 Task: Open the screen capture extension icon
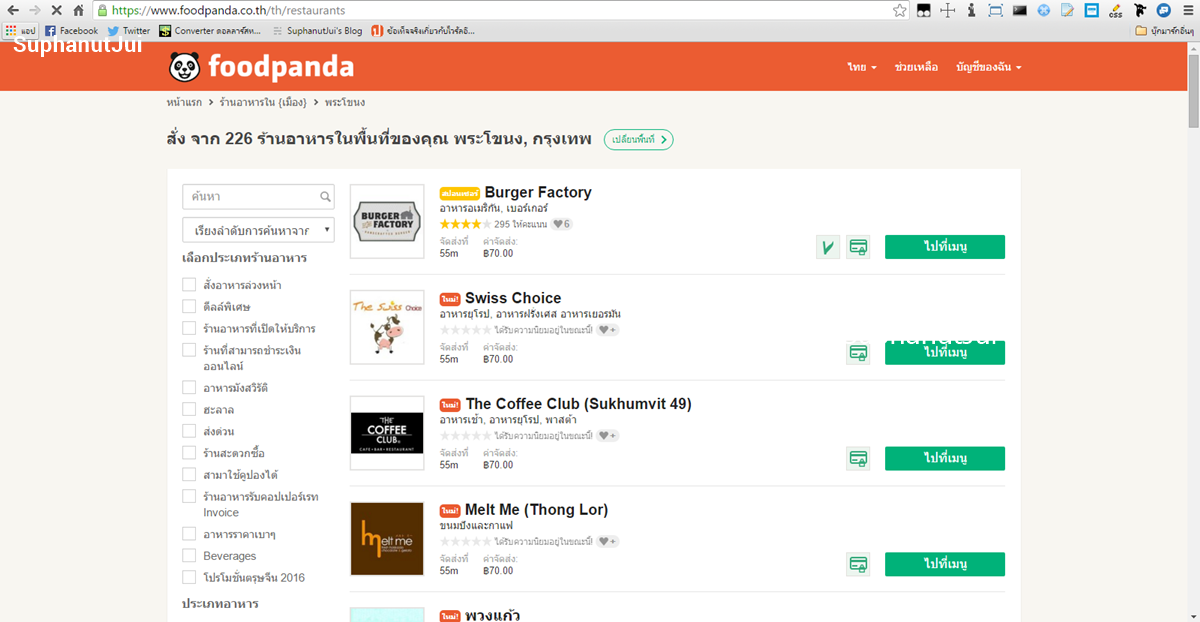[x=995, y=10]
